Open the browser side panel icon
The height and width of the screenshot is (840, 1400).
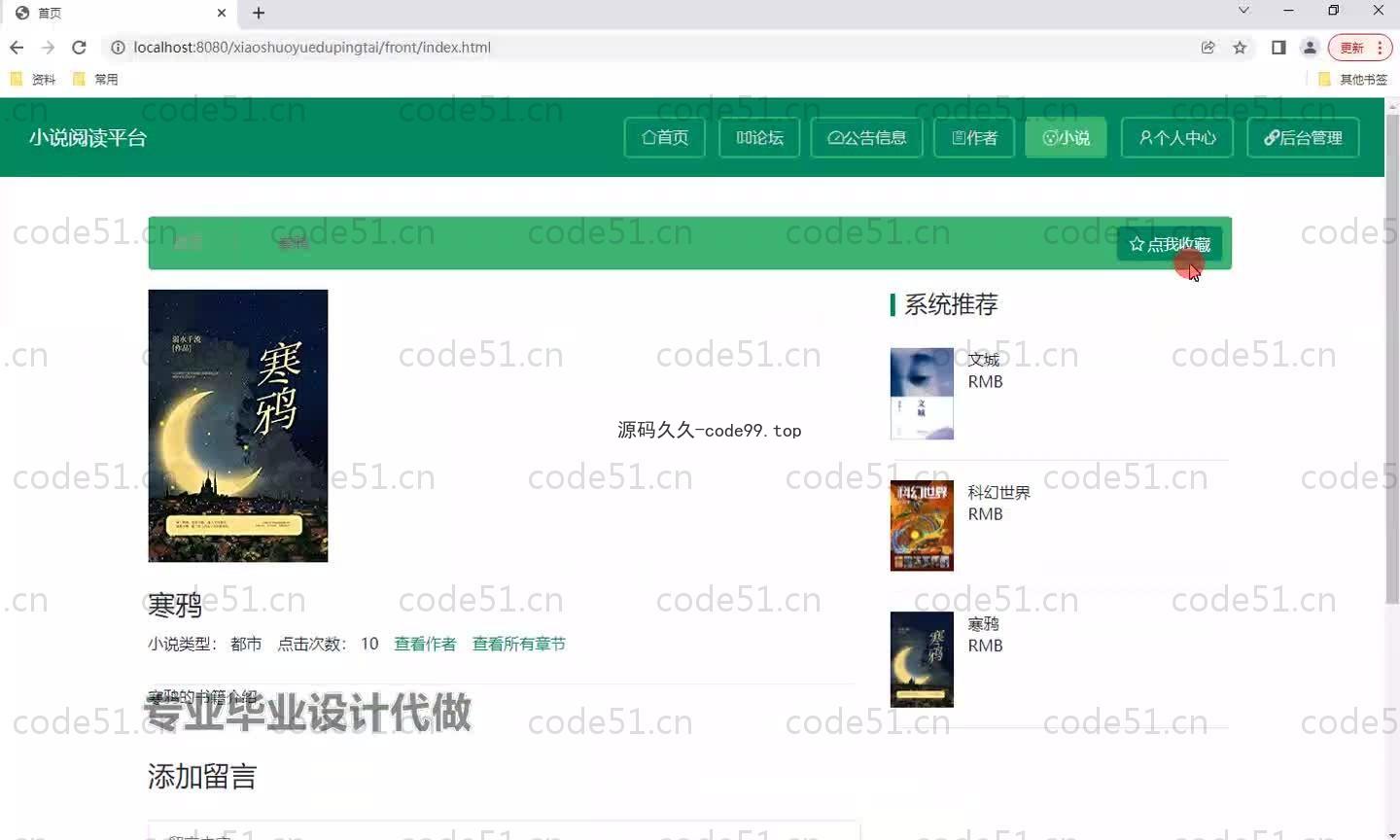tap(1278, 47)
